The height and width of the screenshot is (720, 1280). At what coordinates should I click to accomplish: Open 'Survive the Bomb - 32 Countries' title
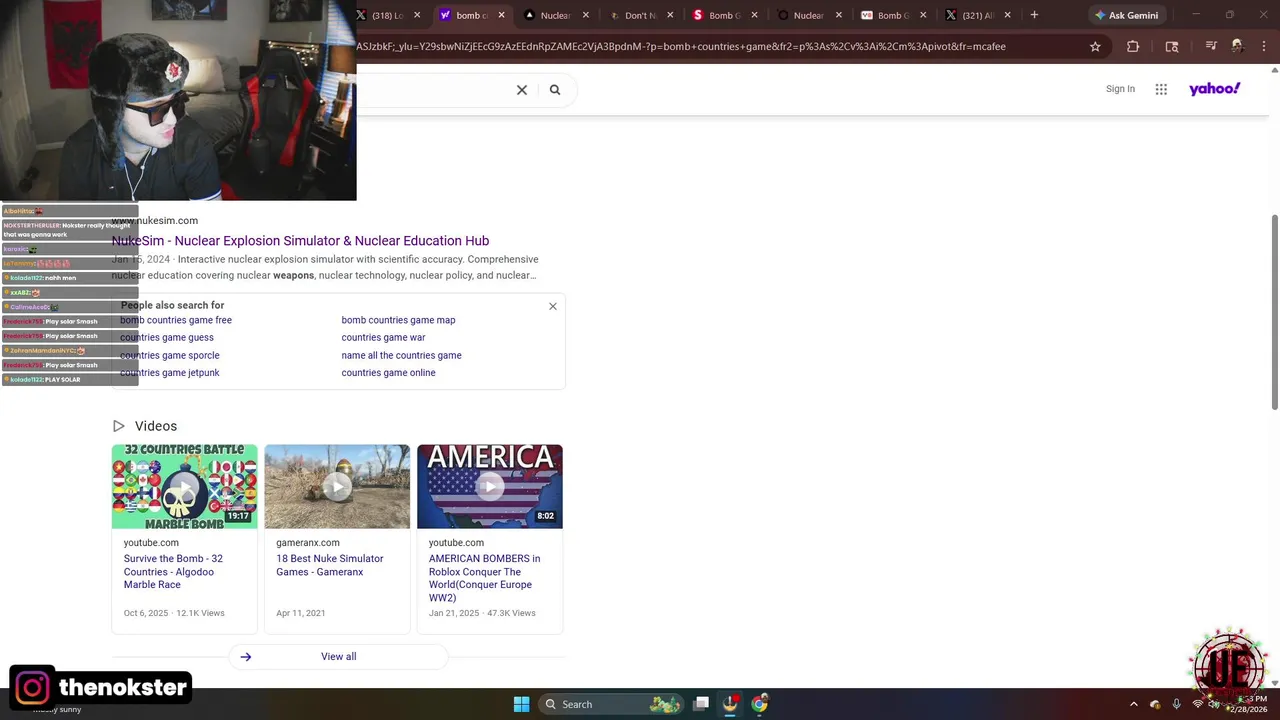(x=173, y=572)
